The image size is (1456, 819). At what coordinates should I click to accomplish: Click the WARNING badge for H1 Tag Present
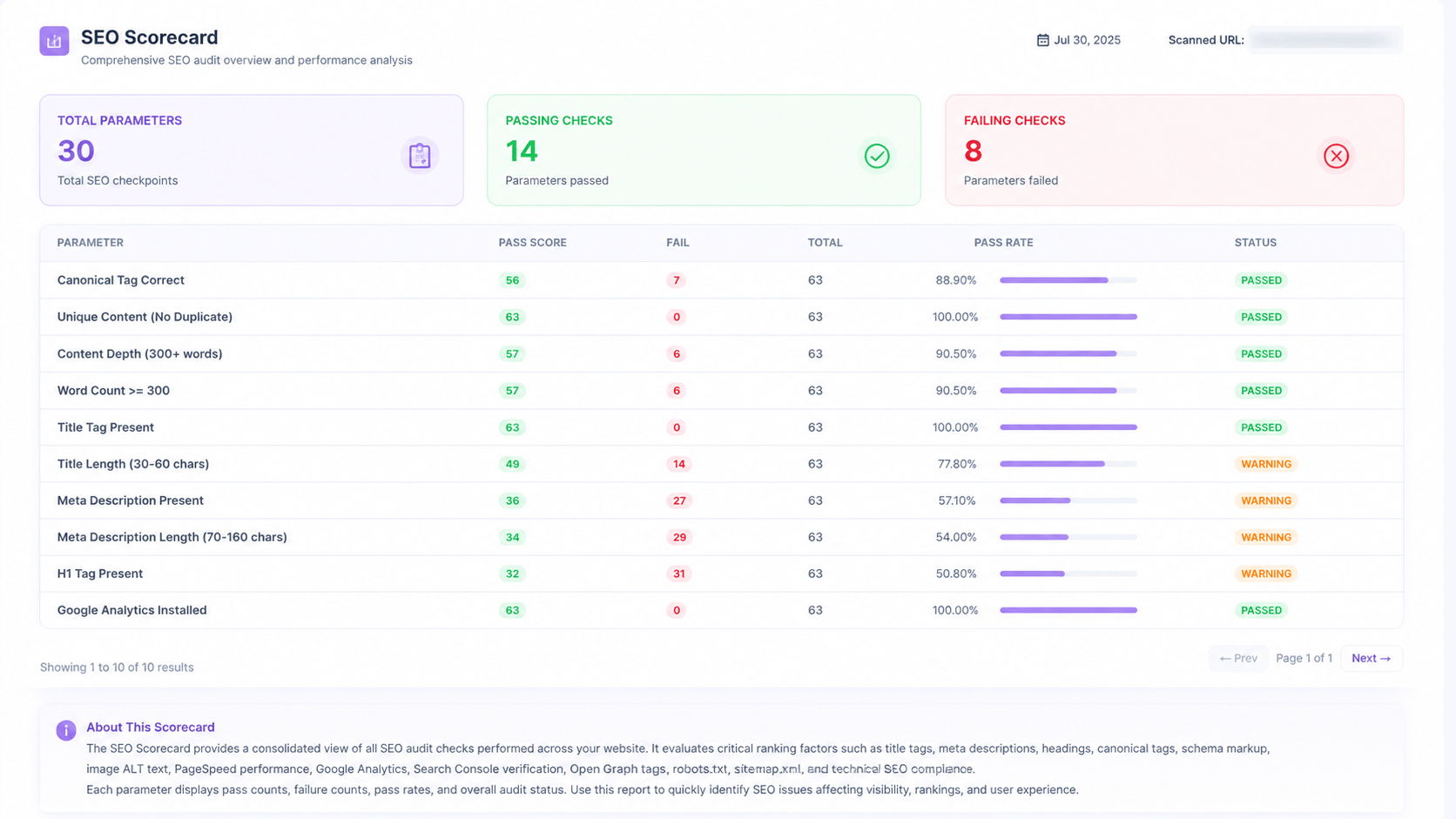point(1266,574)
